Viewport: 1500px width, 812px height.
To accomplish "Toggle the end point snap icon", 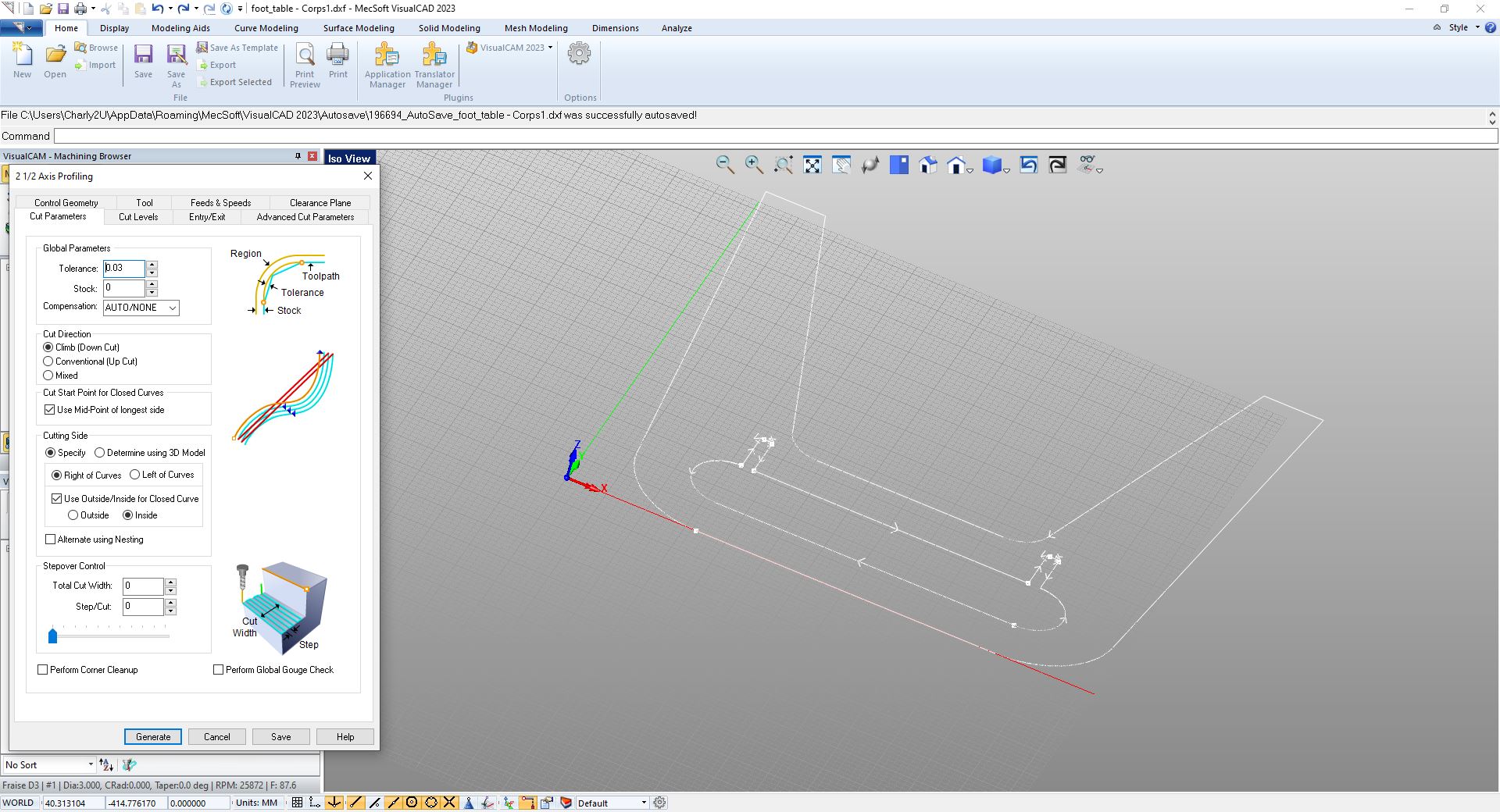I will (355, 803).
